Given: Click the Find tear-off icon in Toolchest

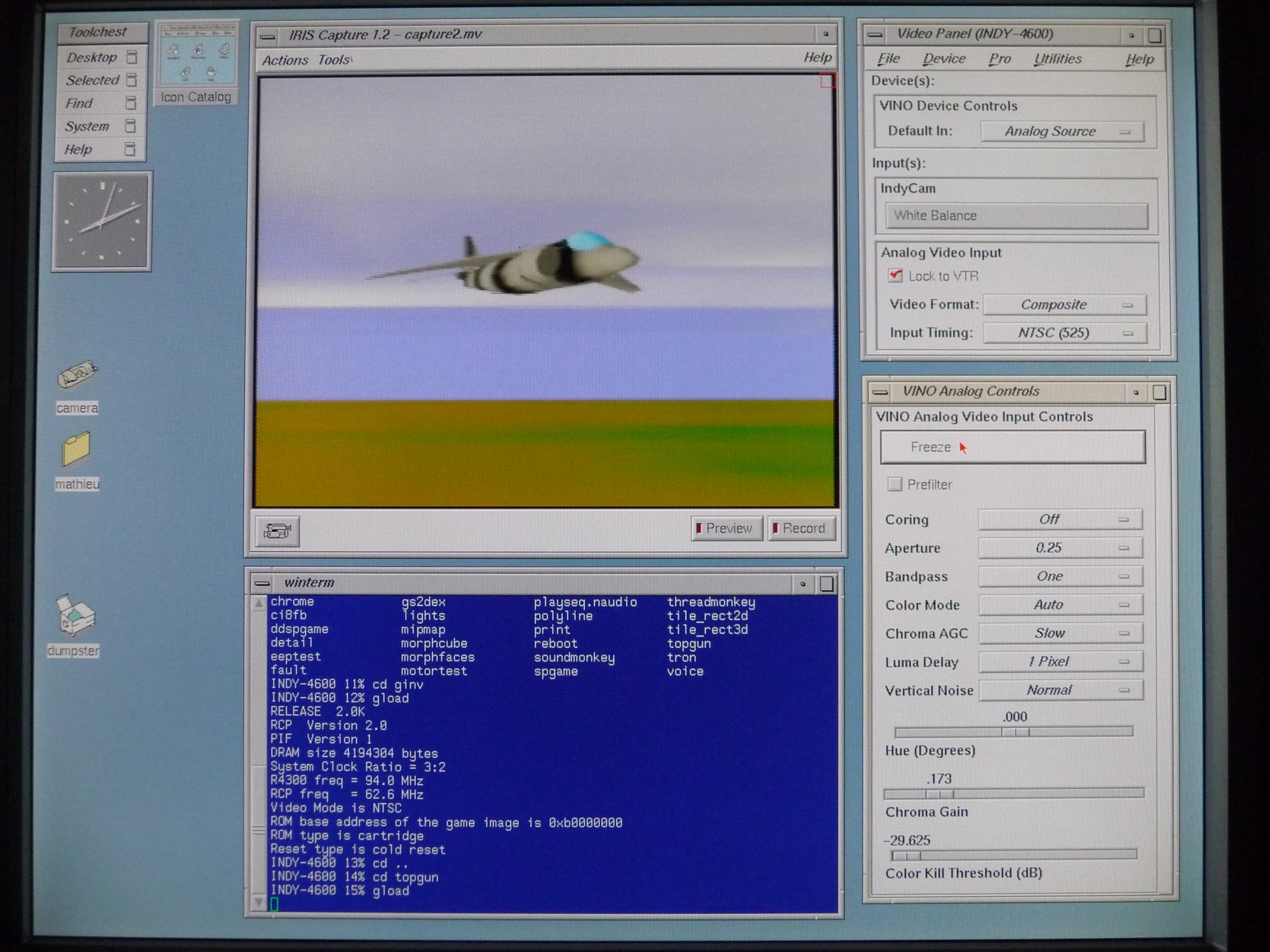Looking at the screenshot, I should point(130,103).
